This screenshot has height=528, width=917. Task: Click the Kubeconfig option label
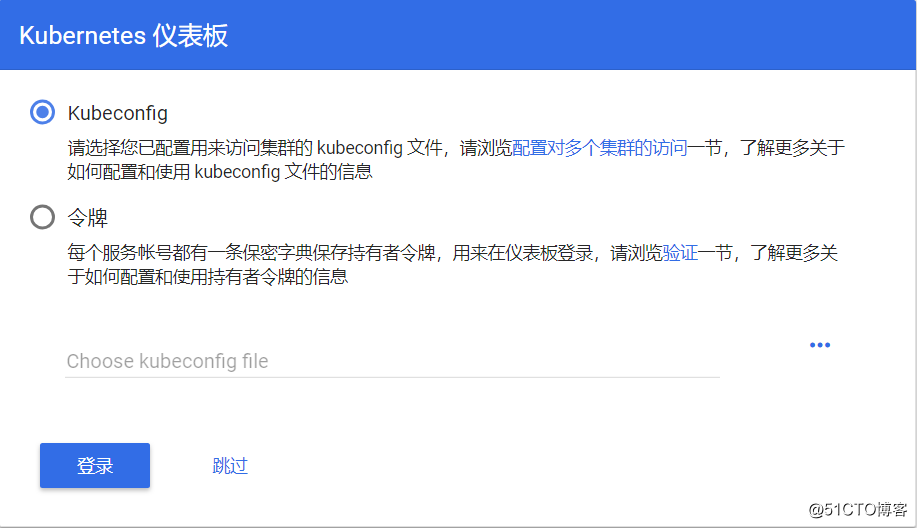[x=118, y=113]
